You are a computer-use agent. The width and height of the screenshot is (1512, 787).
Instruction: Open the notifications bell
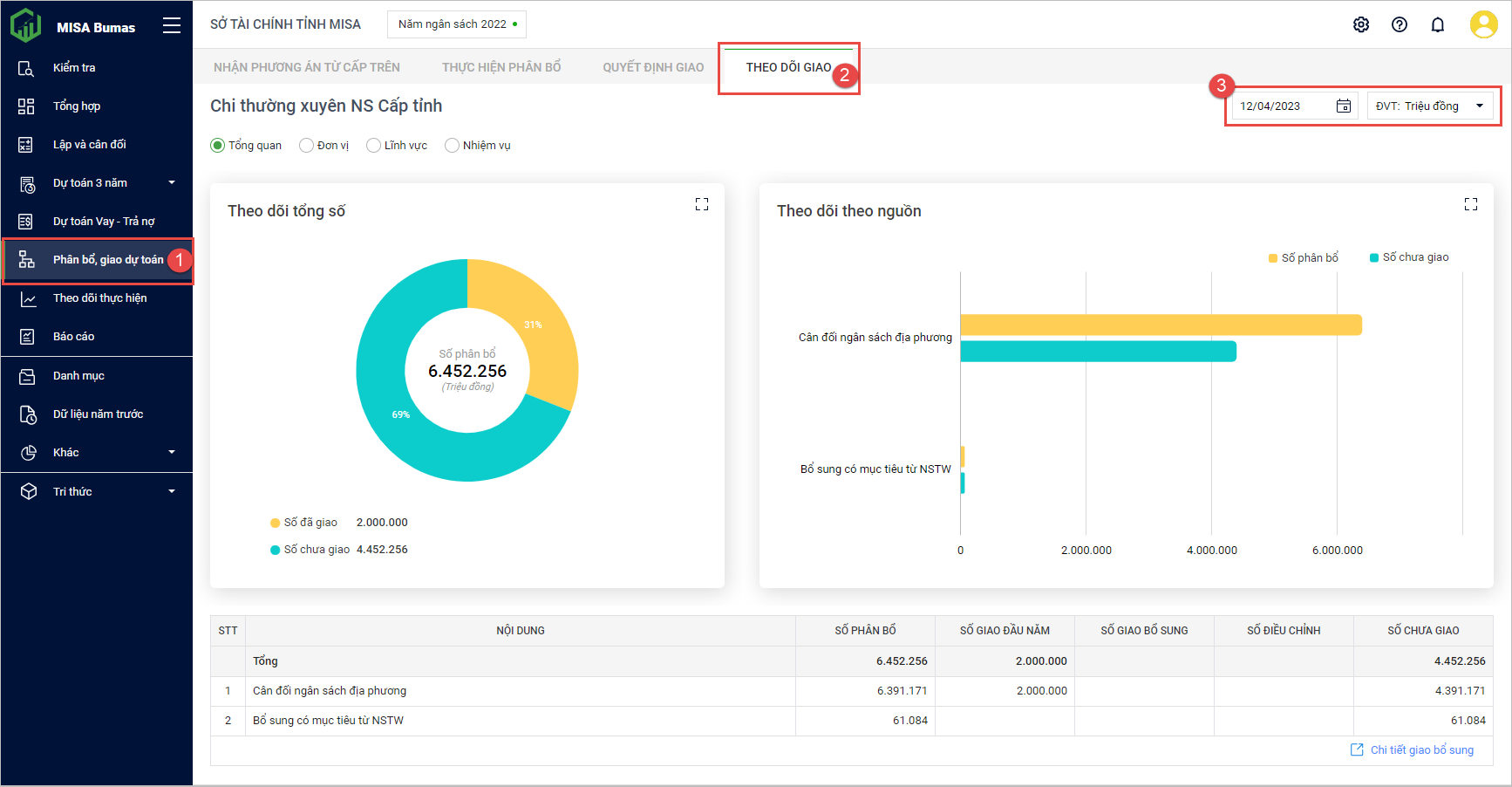click(1437, 24)
